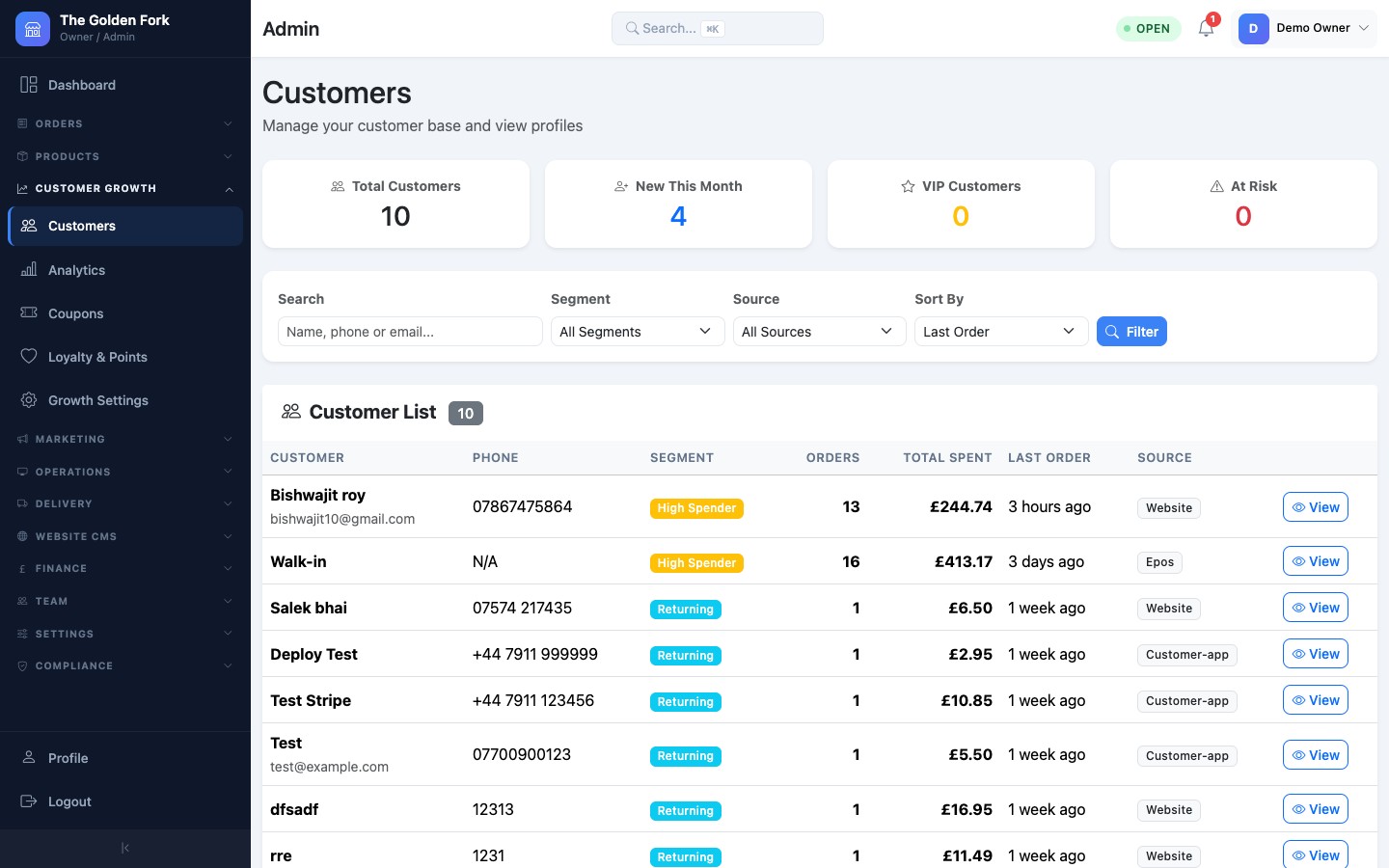The height and width of the screenshot is (868, 1389).
Task: Click The Golden Fork restaurant logo
Action: tap(32, 29)
